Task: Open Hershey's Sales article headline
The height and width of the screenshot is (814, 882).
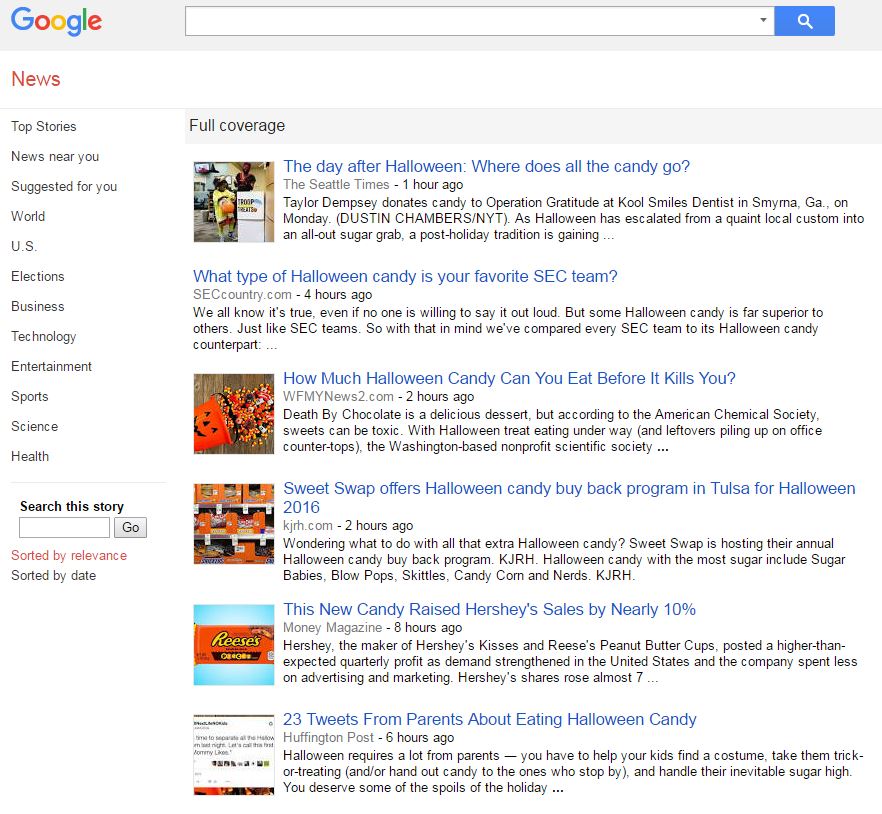Action: pos(489,609)
